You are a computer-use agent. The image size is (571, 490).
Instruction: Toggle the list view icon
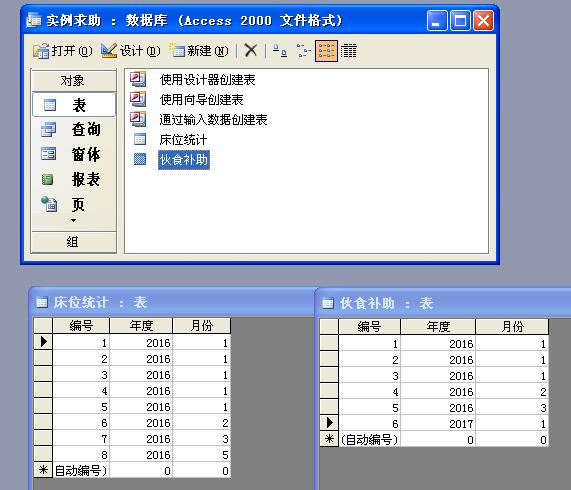pyautogui.click(x=326, y=51)
